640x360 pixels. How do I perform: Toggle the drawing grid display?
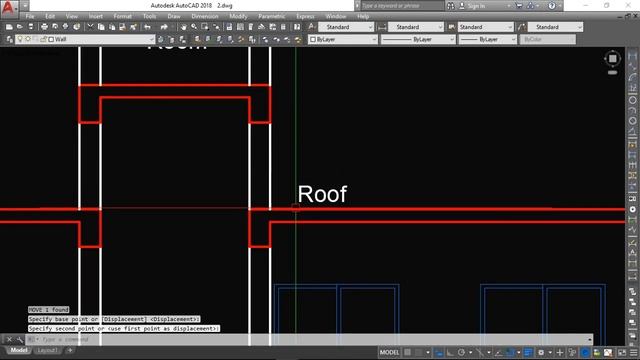click(407, 352)
